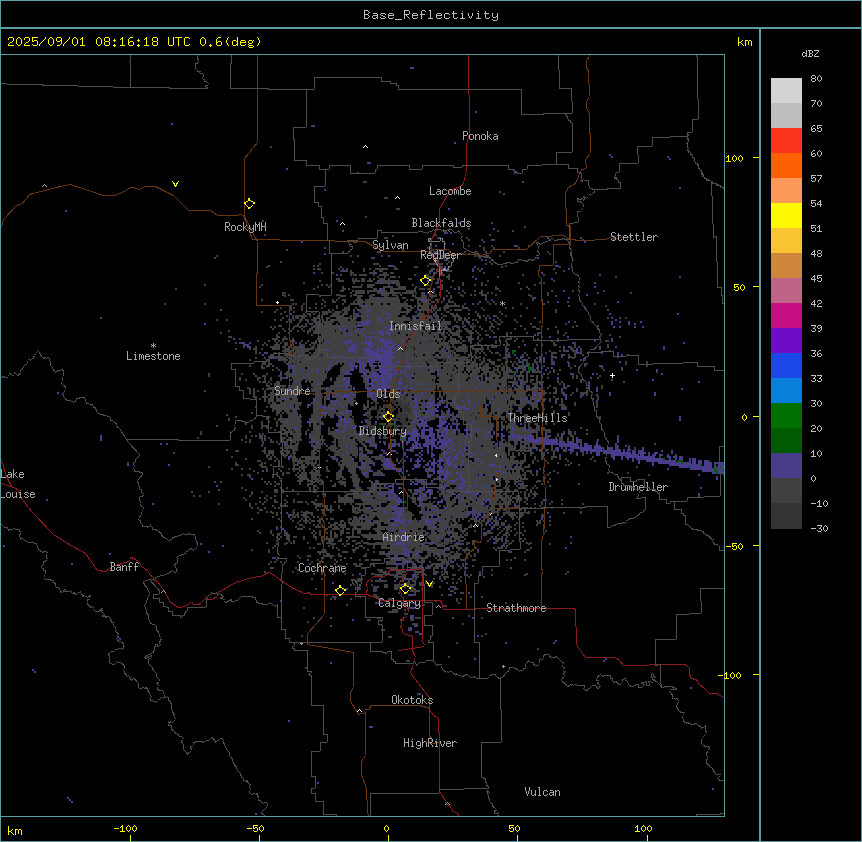Click the Innisfail city label
The width and height of the screenshot is (862, 842).
[x=415, y=326]
